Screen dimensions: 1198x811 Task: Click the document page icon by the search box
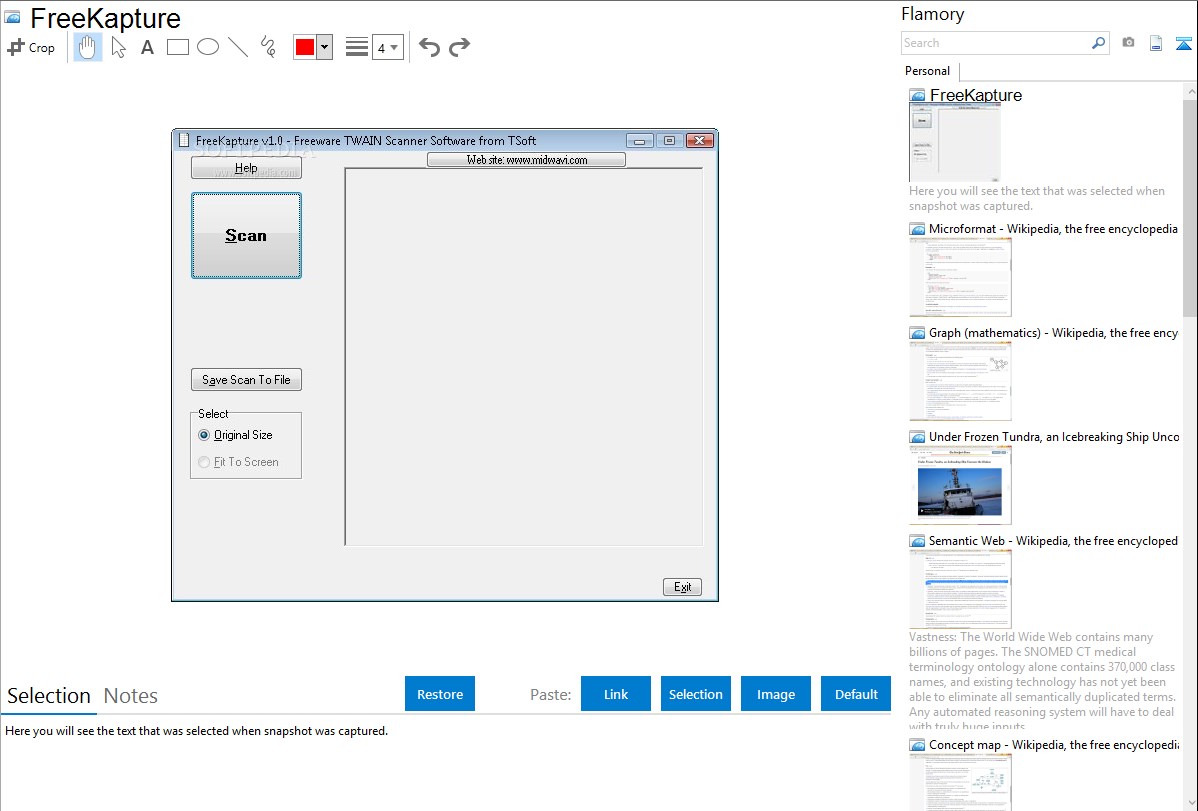(x=1156, y=43)
